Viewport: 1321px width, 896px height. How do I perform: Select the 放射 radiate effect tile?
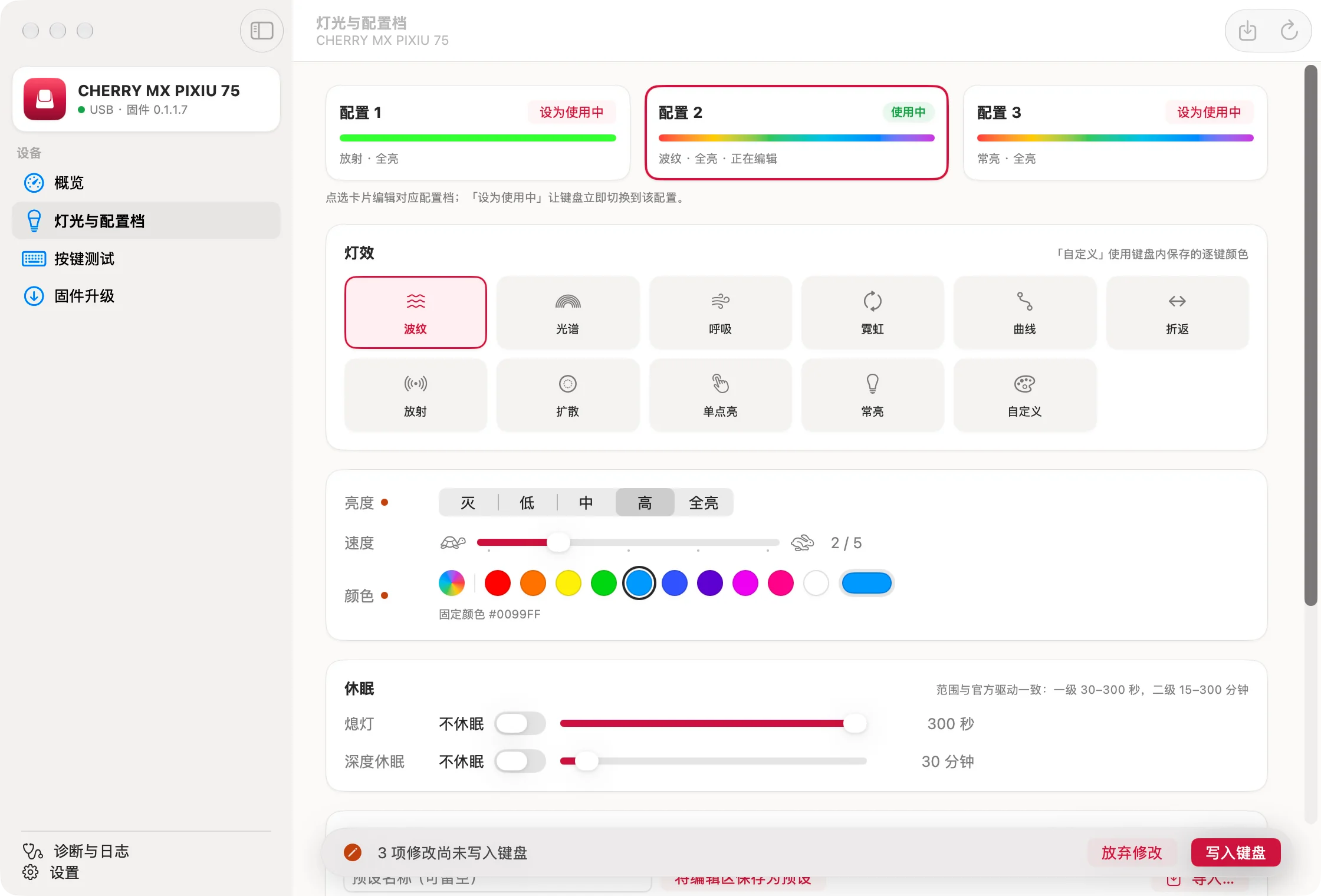click(416, 395)
